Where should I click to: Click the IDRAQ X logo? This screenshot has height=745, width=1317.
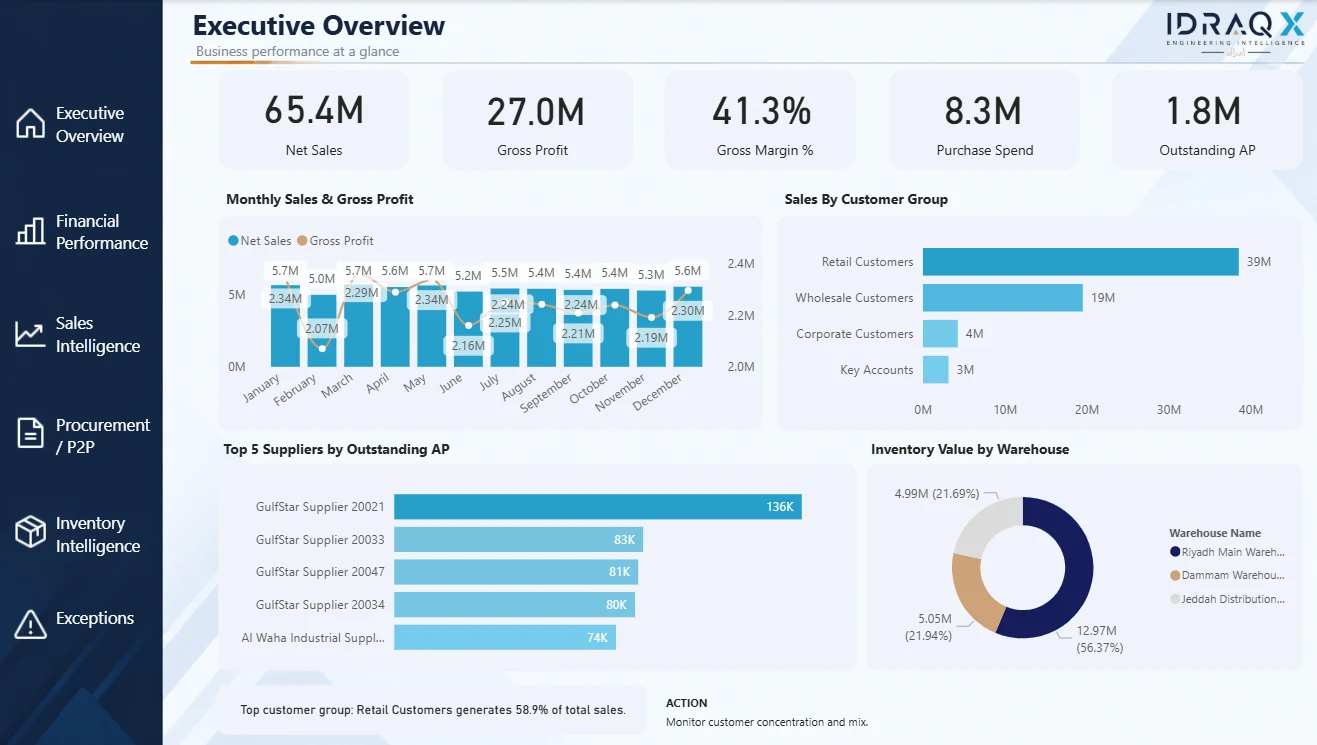click(1235, 33)
